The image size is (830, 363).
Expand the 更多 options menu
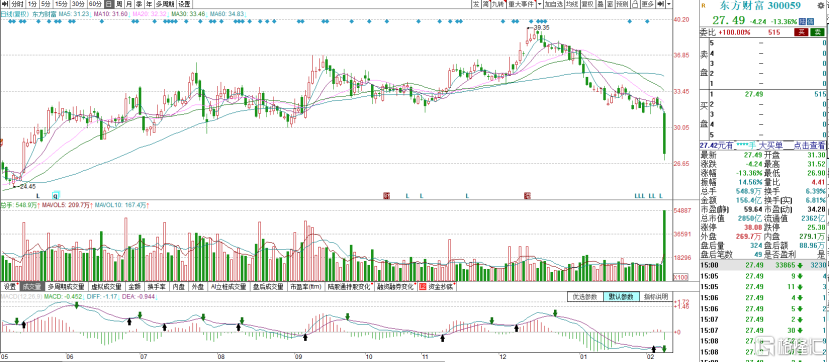(648, 4)
